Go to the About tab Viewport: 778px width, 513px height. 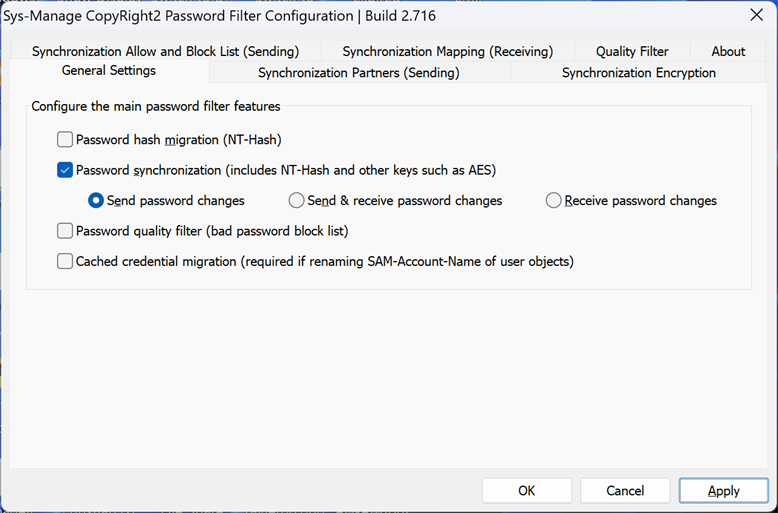728,51
